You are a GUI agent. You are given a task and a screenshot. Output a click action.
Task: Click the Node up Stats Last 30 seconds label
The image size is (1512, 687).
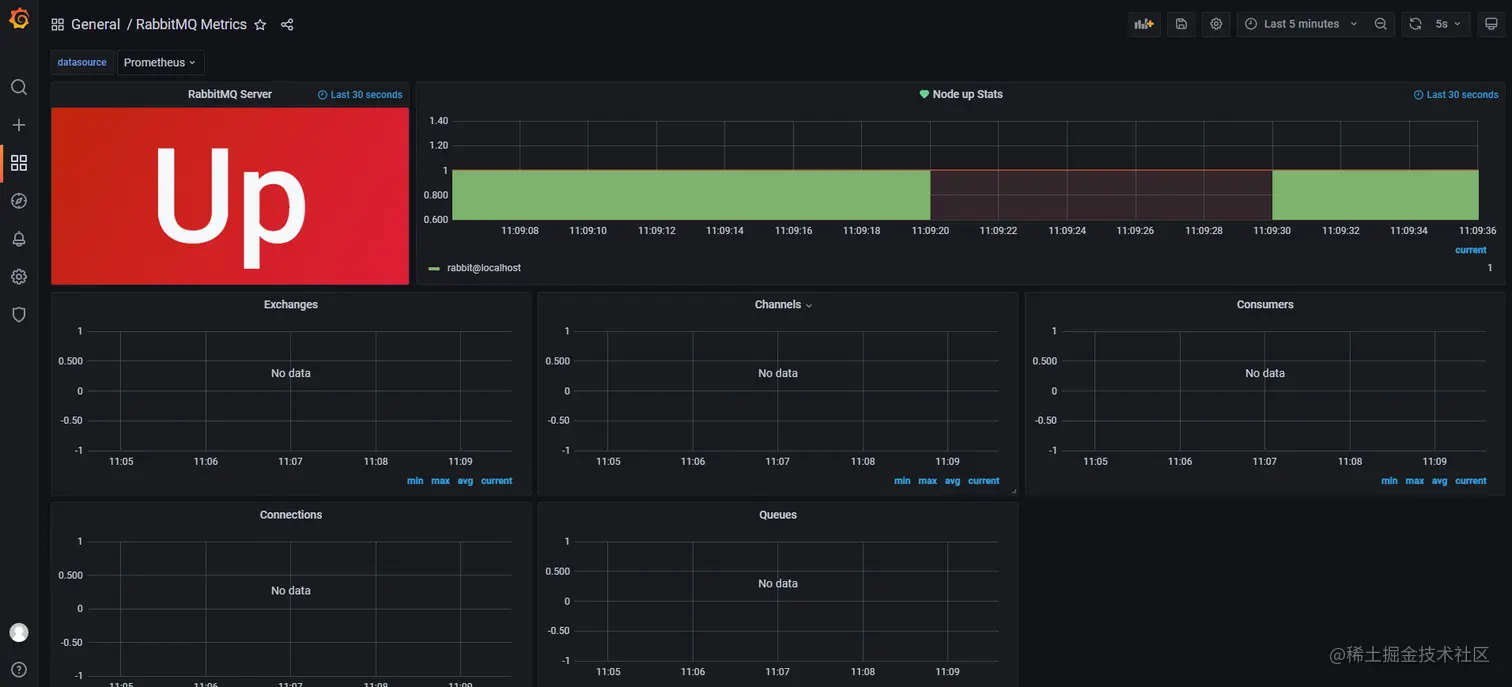pos(1456,95)
